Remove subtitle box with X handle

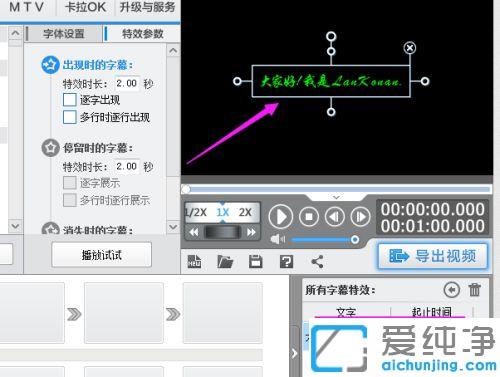click(410, 48)
